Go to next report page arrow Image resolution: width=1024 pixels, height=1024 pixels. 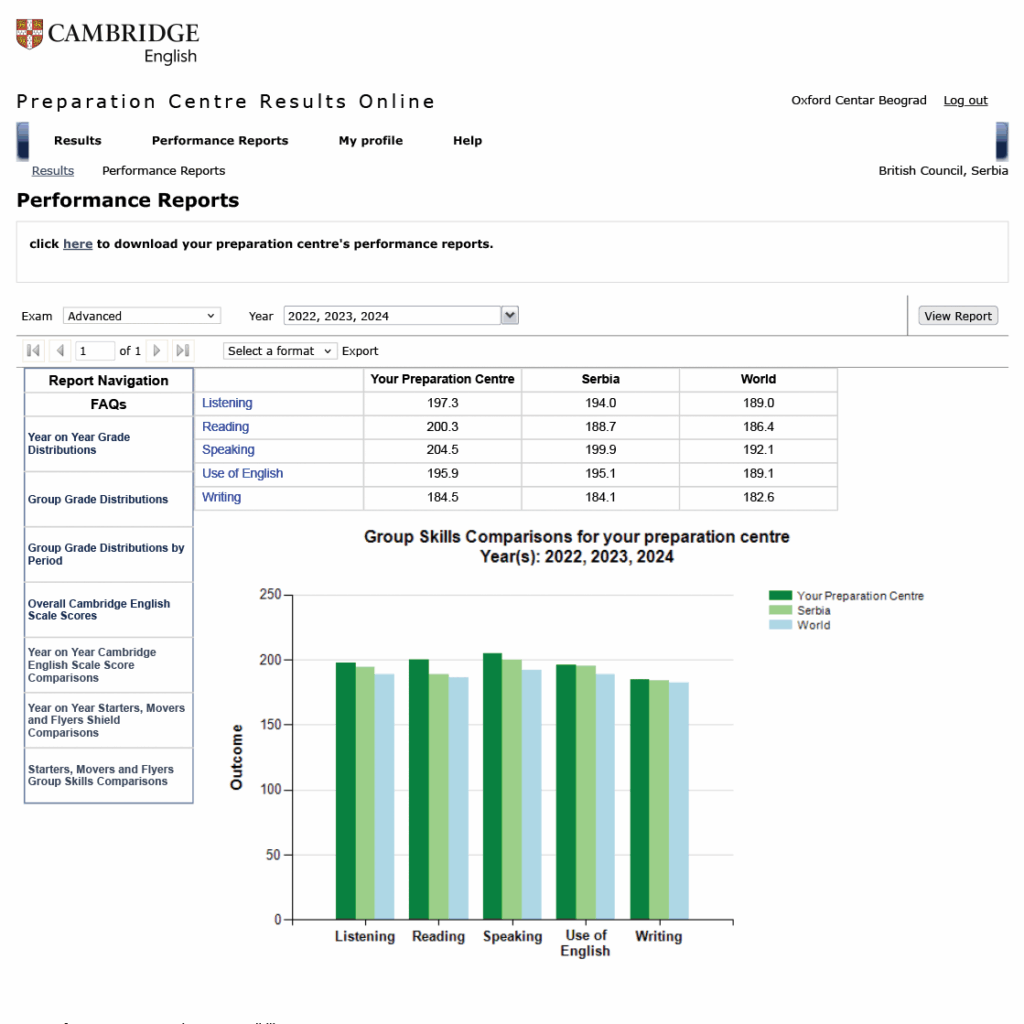(x=157, y=351)
